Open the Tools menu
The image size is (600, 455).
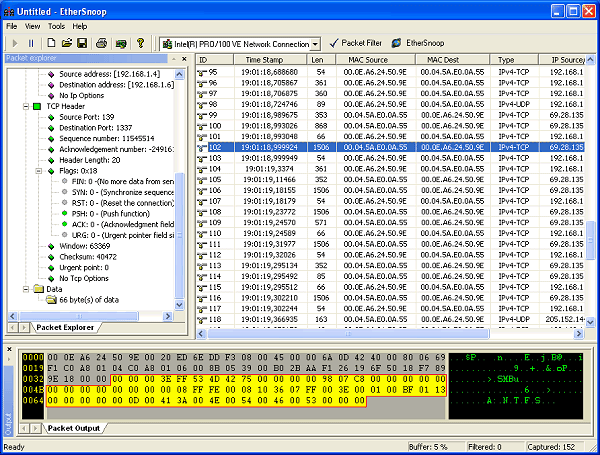pos(56,25)
